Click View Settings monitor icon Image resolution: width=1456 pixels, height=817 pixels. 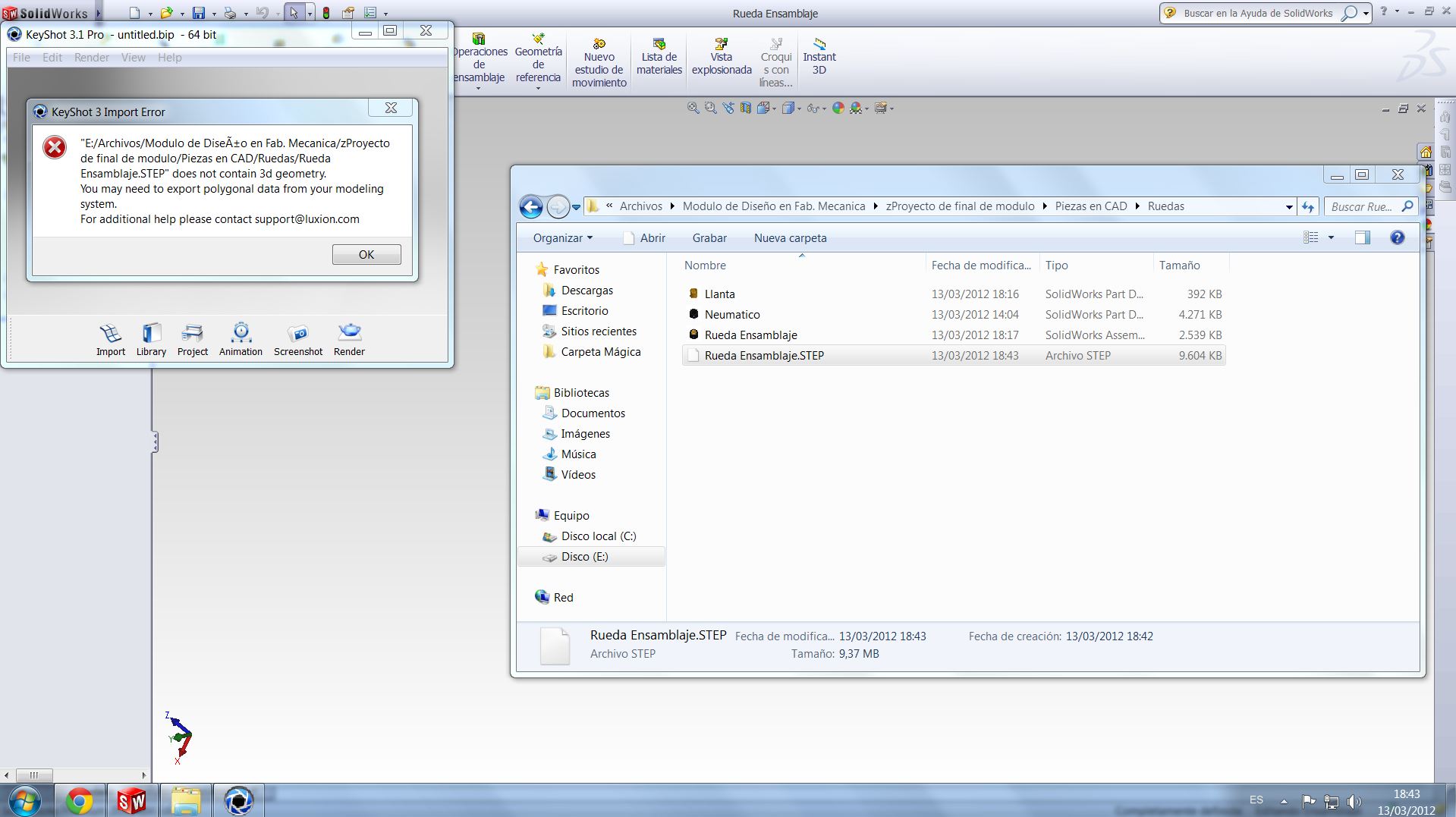coord(880,108)
